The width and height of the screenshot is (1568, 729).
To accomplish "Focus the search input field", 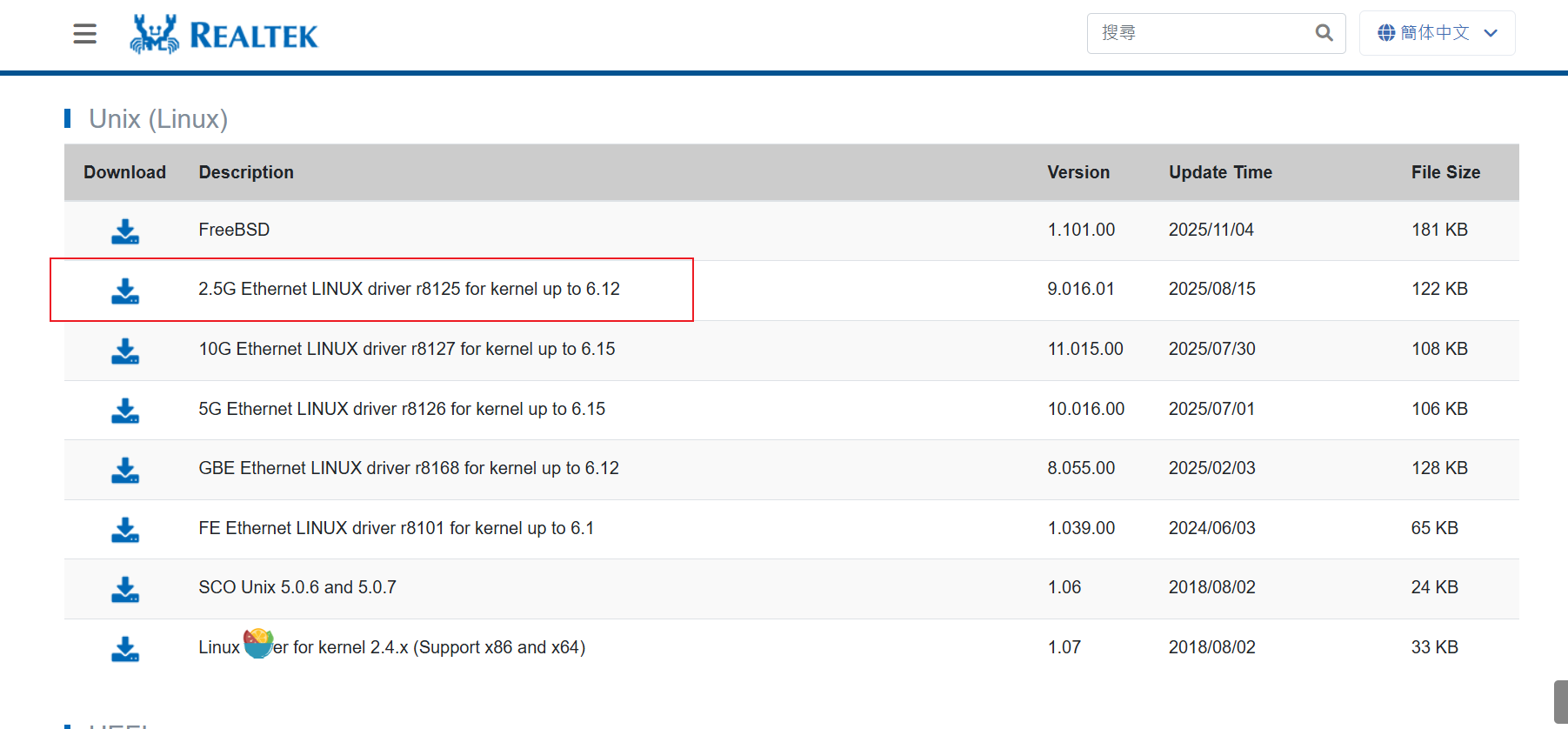I will pos(1200,33).
